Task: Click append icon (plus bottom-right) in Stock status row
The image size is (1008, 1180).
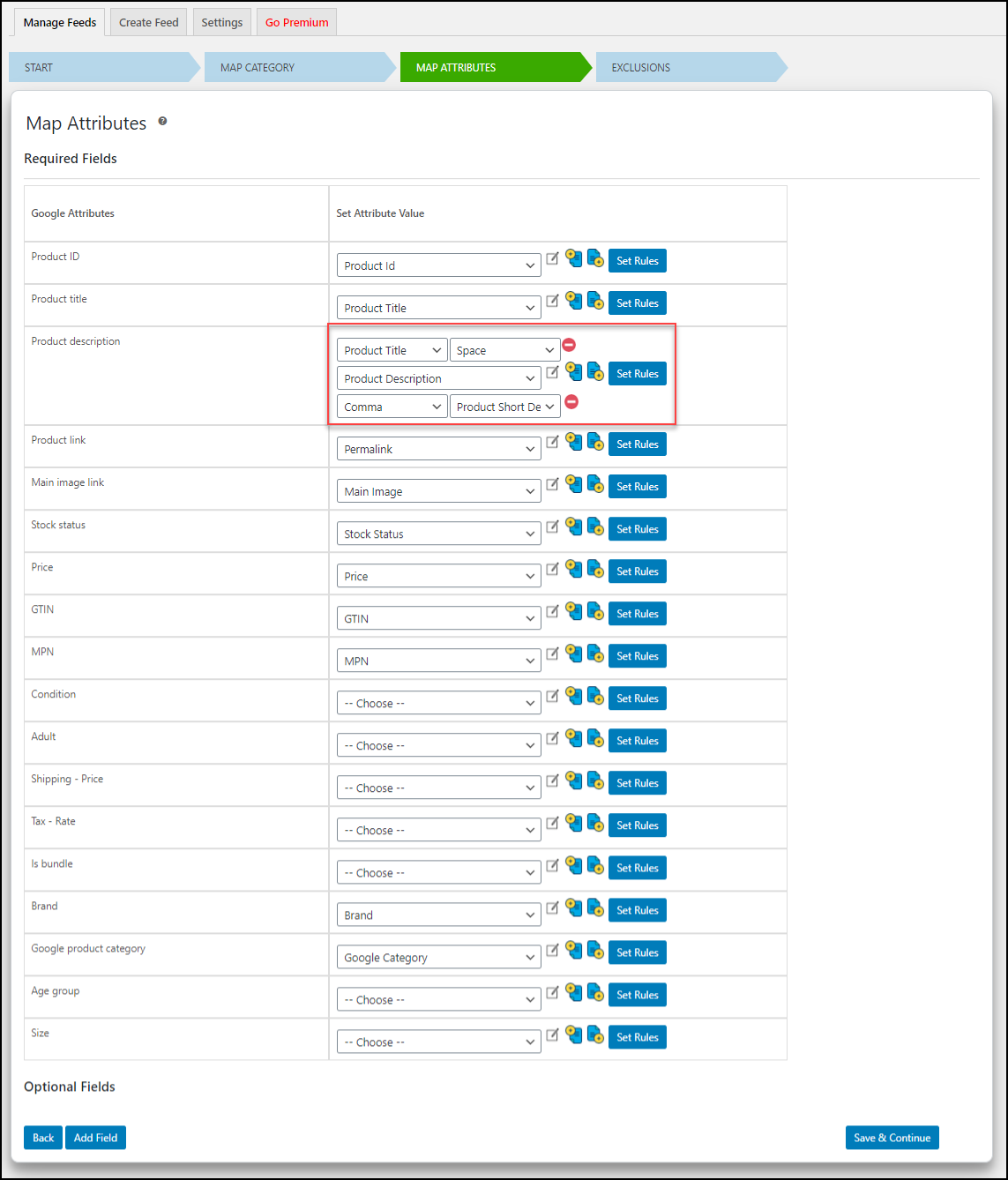Action: tap(595, 527)
